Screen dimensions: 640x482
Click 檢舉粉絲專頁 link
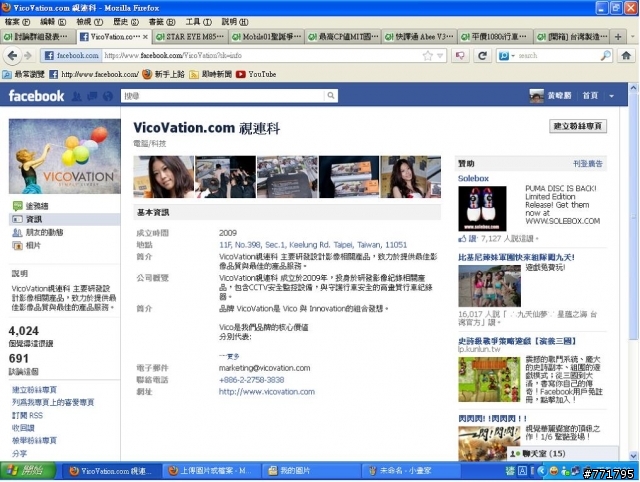tap(34, 441)
